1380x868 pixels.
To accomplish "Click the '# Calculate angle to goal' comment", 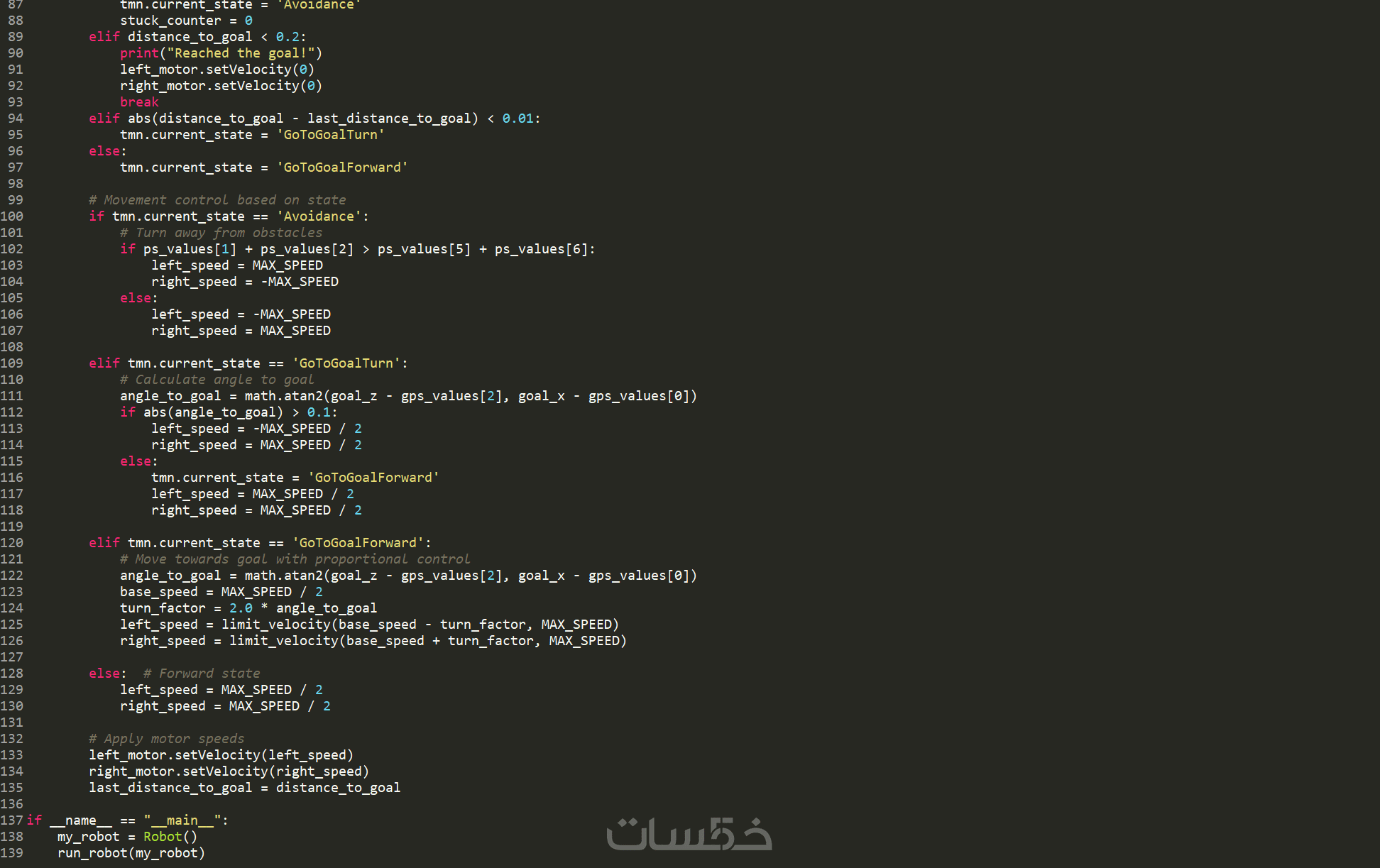I will tap(217, 380).
